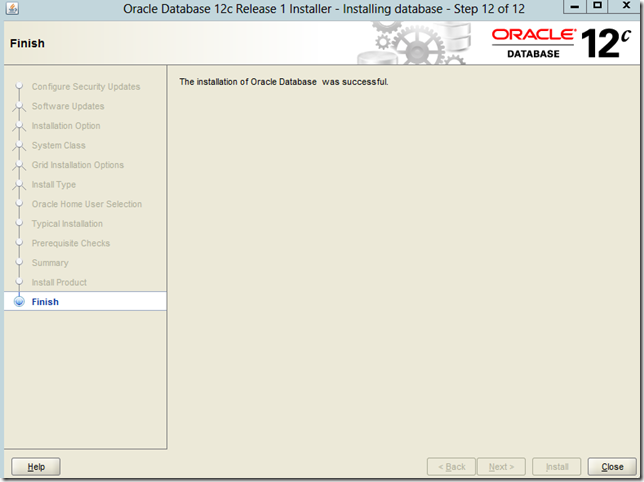644x482 pixels.
Task: Click the blue Finish step marker icon
Action: (x=19, y=301)
